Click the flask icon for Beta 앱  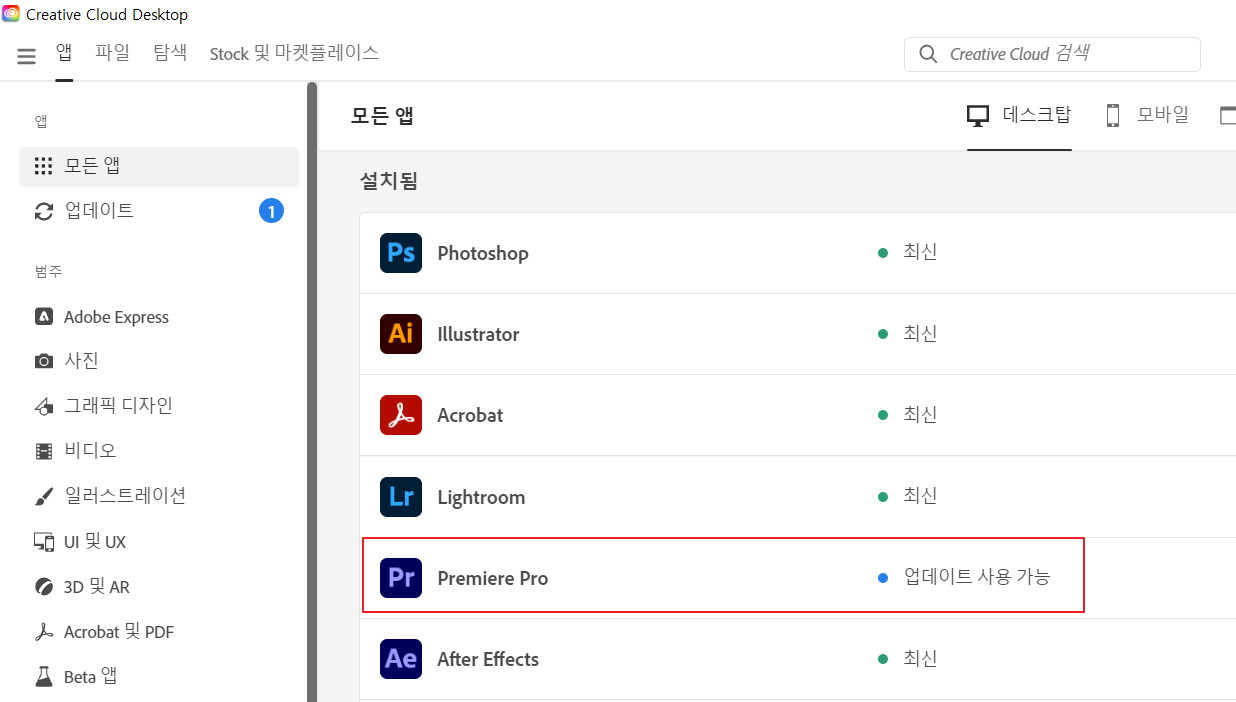tap(43, 677)
